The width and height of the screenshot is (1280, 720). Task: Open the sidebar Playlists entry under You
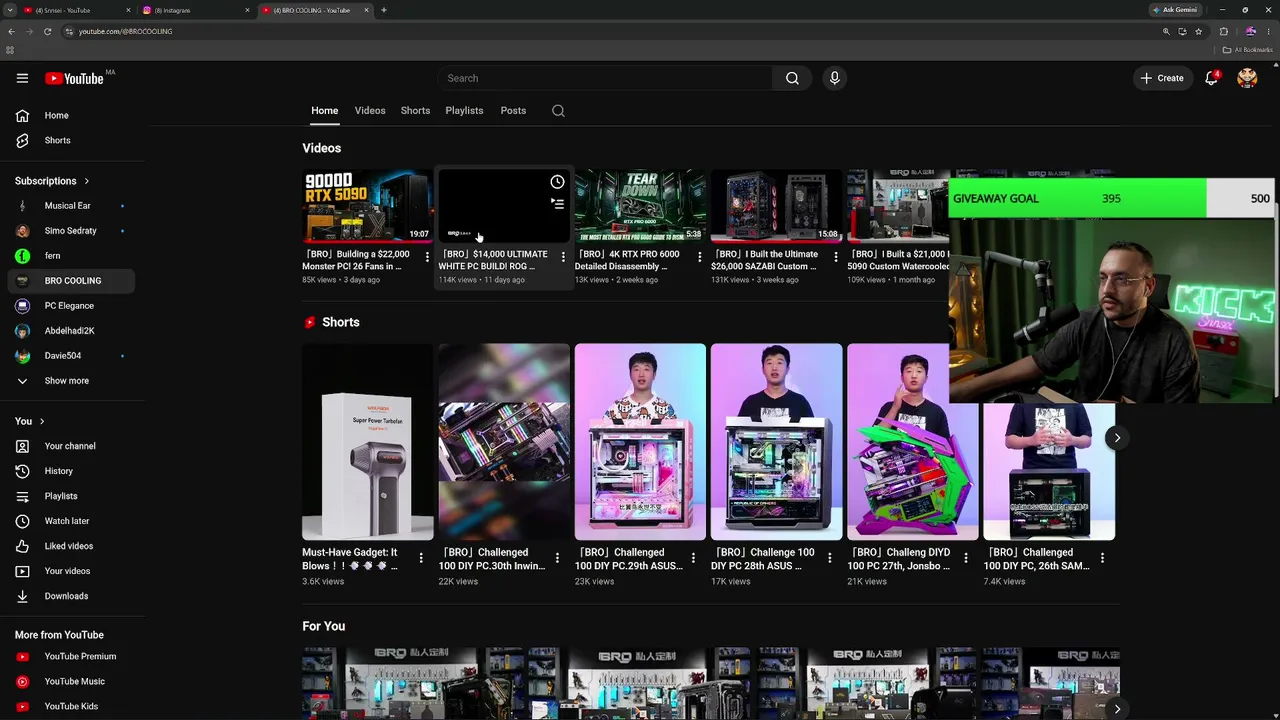[72, 496]
